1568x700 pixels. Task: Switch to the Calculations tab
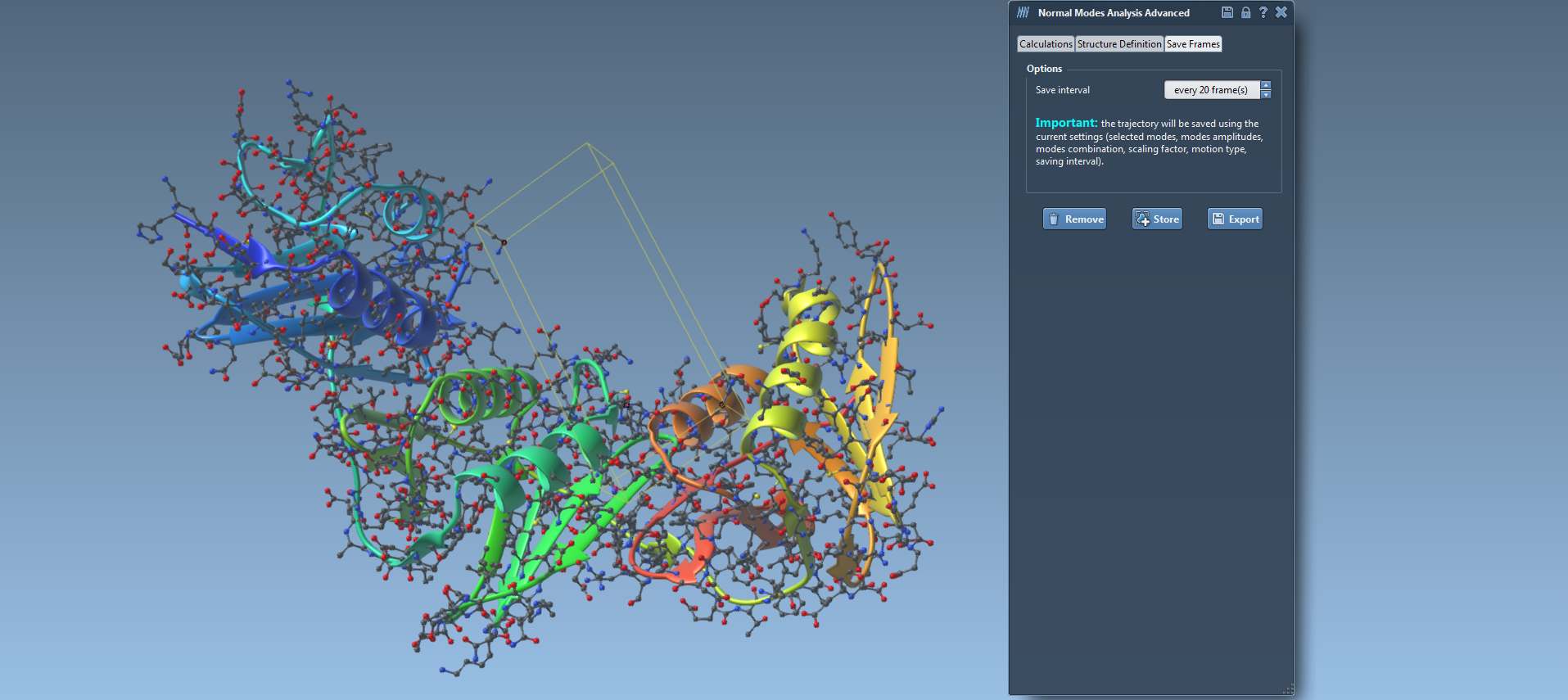coord(1046,44)
